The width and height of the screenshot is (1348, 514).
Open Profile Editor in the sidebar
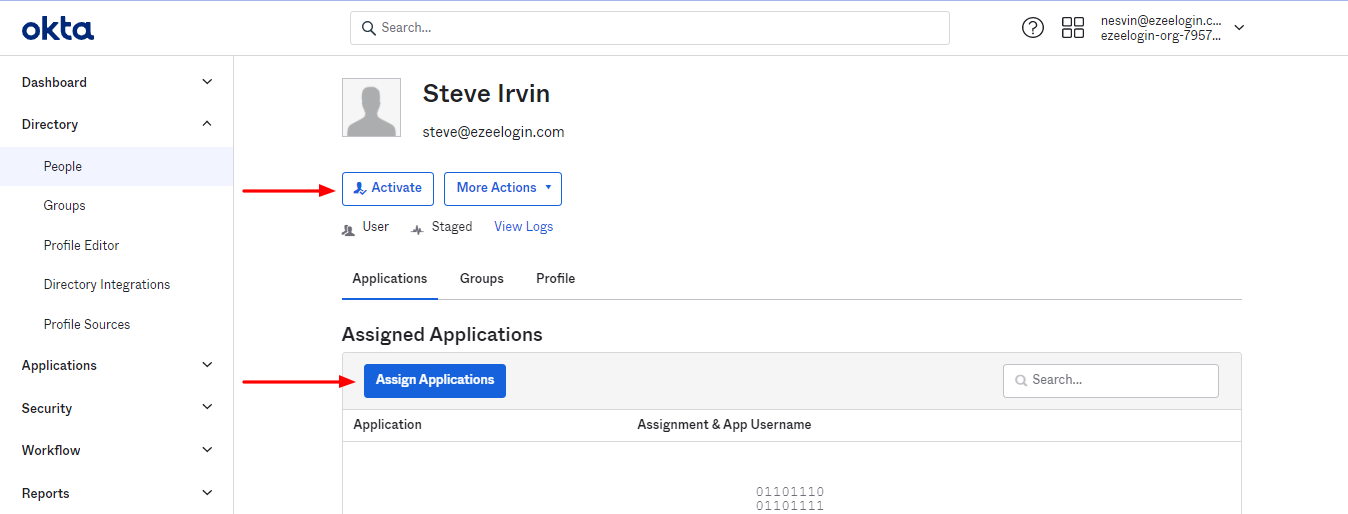81,245
